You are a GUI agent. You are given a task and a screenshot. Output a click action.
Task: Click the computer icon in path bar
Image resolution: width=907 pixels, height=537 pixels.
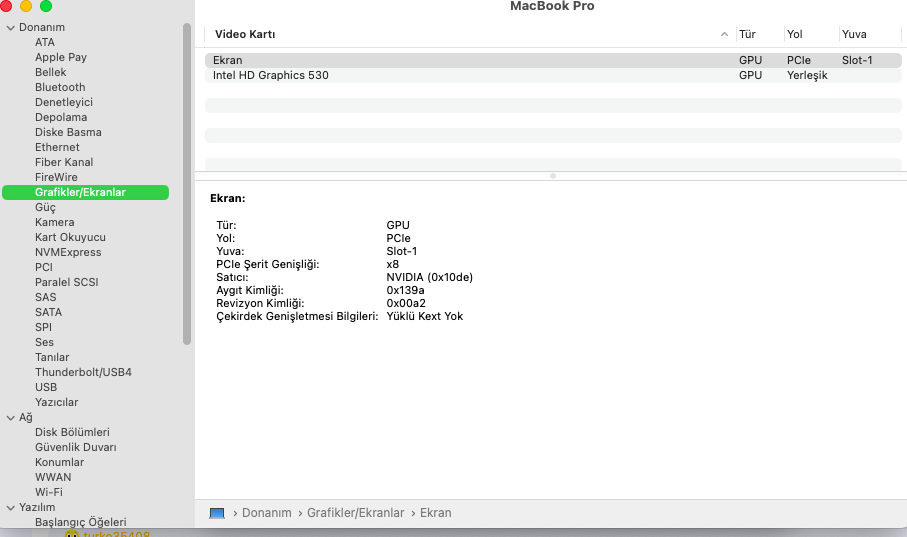tap(217, 513)
